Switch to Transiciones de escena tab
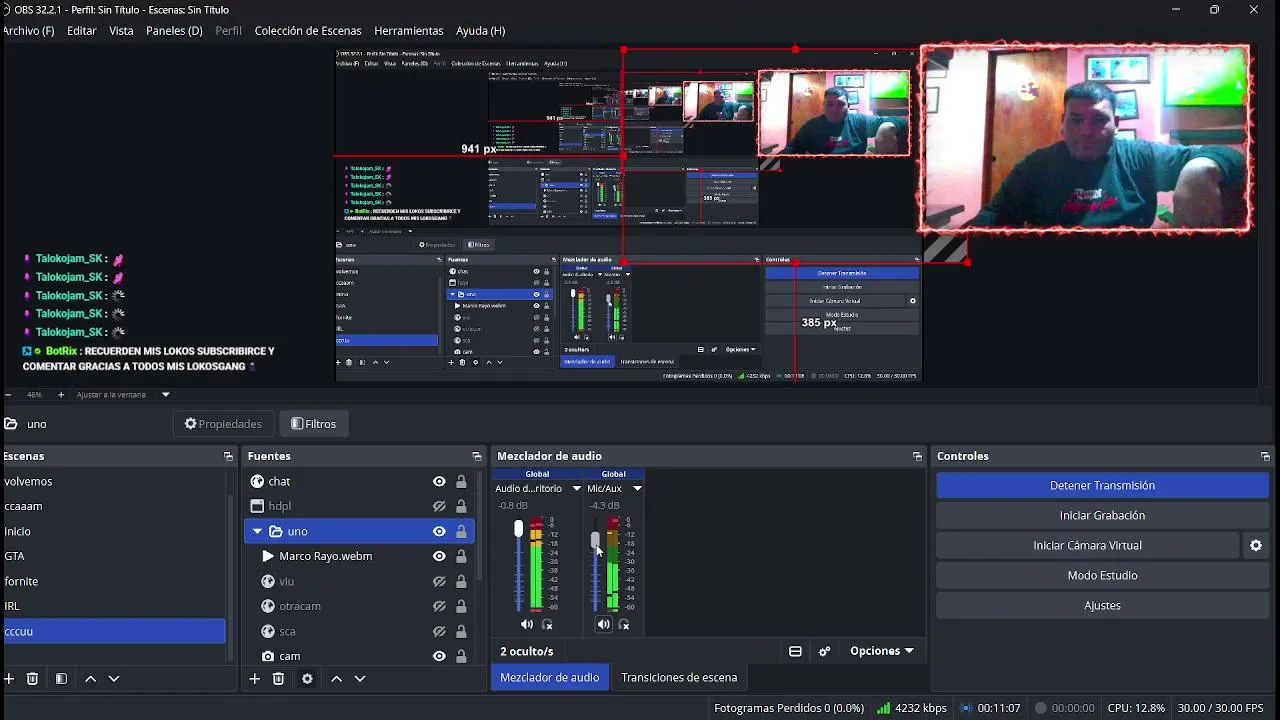Screen dimensions: 1280x720 pyautogui.click(x=679, y=677)
